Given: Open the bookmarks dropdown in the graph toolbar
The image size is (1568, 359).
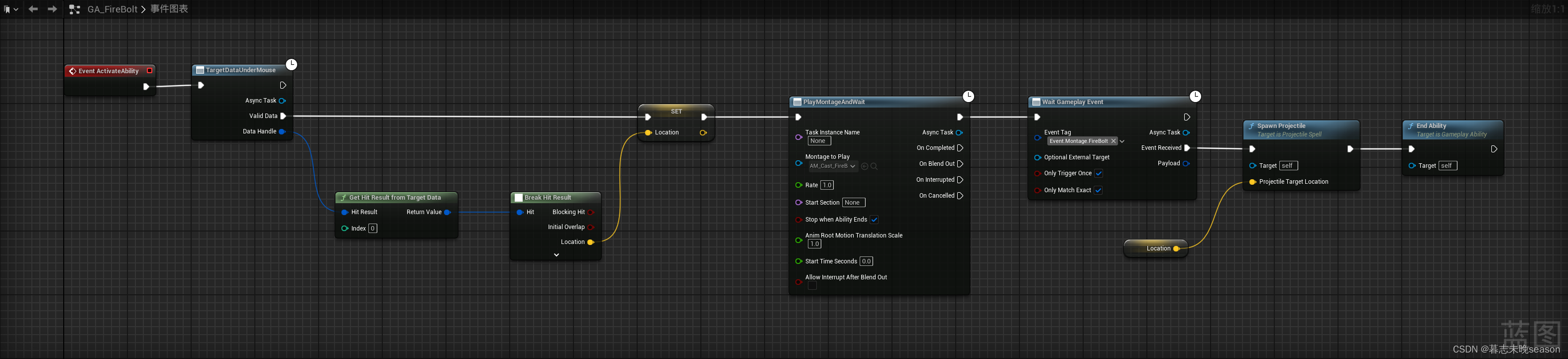Looking at the screenshot, I should [11, 9].
